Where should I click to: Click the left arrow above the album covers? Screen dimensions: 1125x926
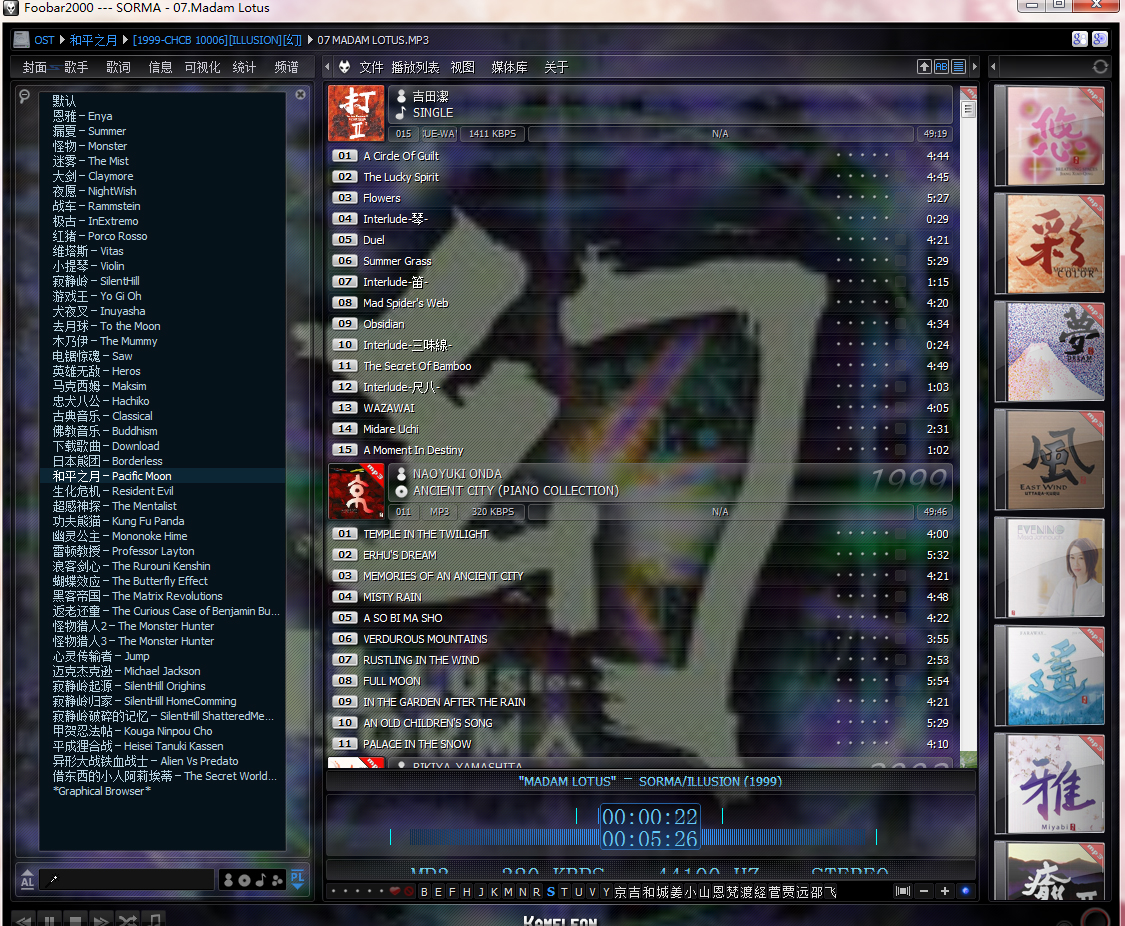point(994,67)
